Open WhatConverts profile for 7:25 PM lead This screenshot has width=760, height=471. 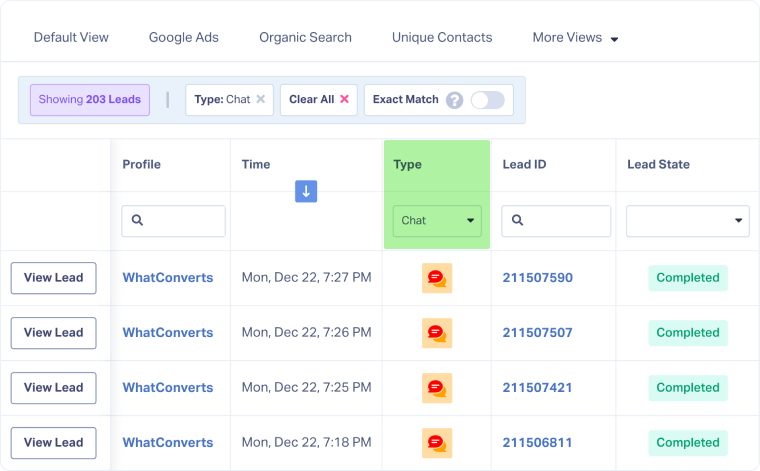(168, 388)
